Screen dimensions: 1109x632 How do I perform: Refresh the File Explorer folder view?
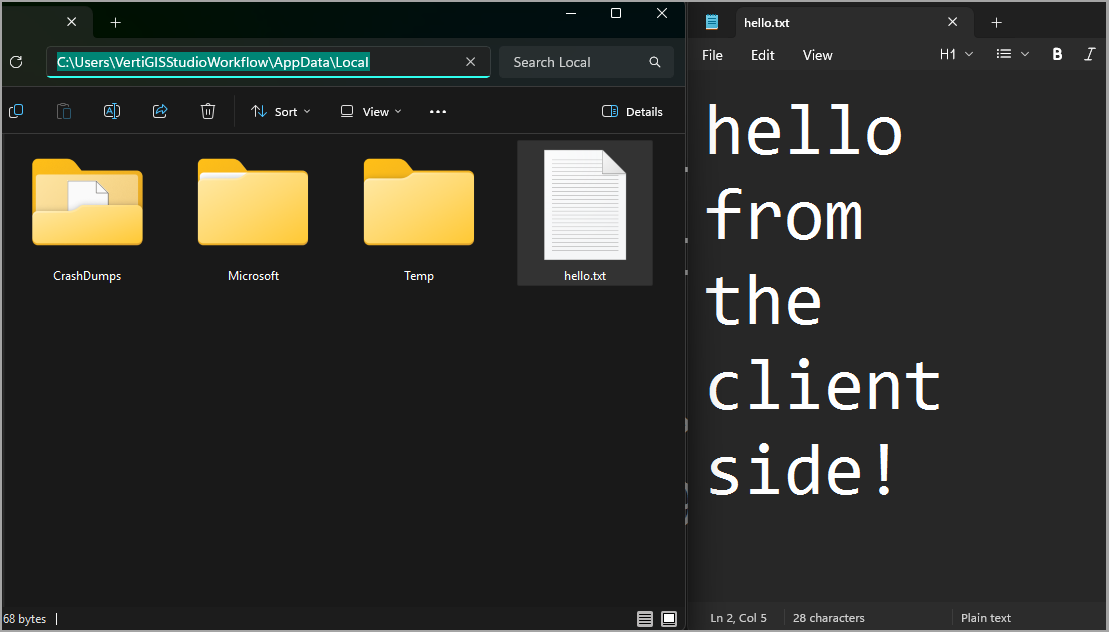(x=16, y=62)
